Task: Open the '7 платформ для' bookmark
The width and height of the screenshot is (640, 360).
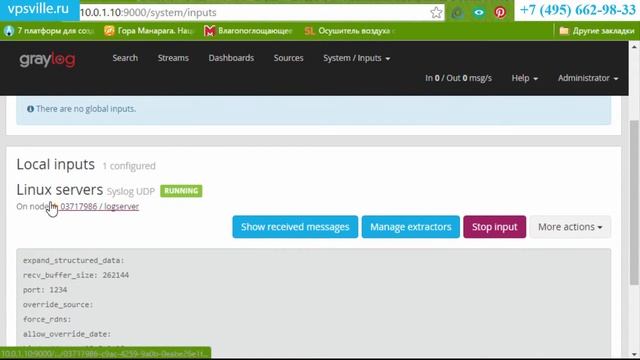Action: click(49, 31)
